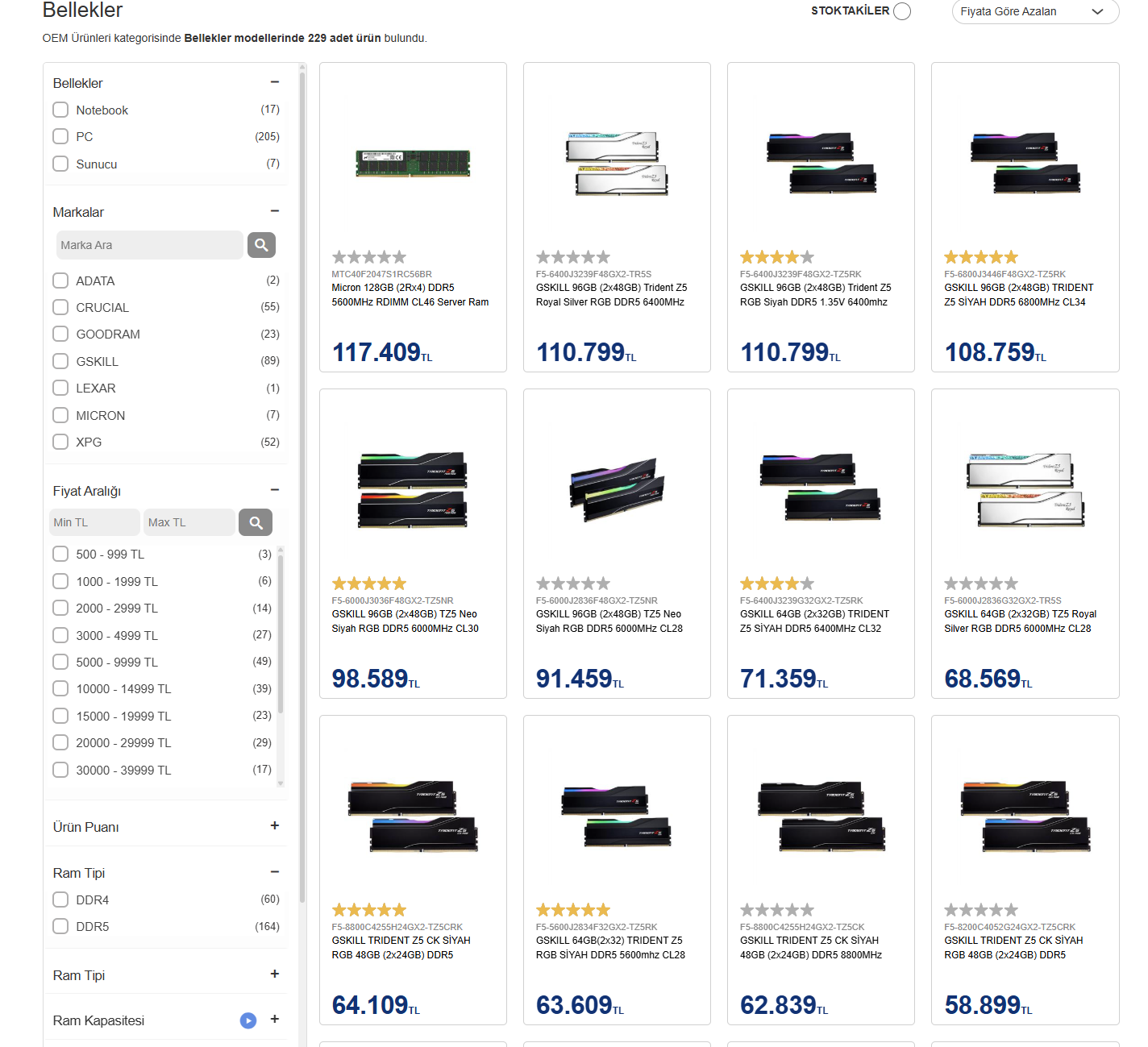
Task: Check the 500 - 999 TL price filter
Action: (x=60, y=554)
